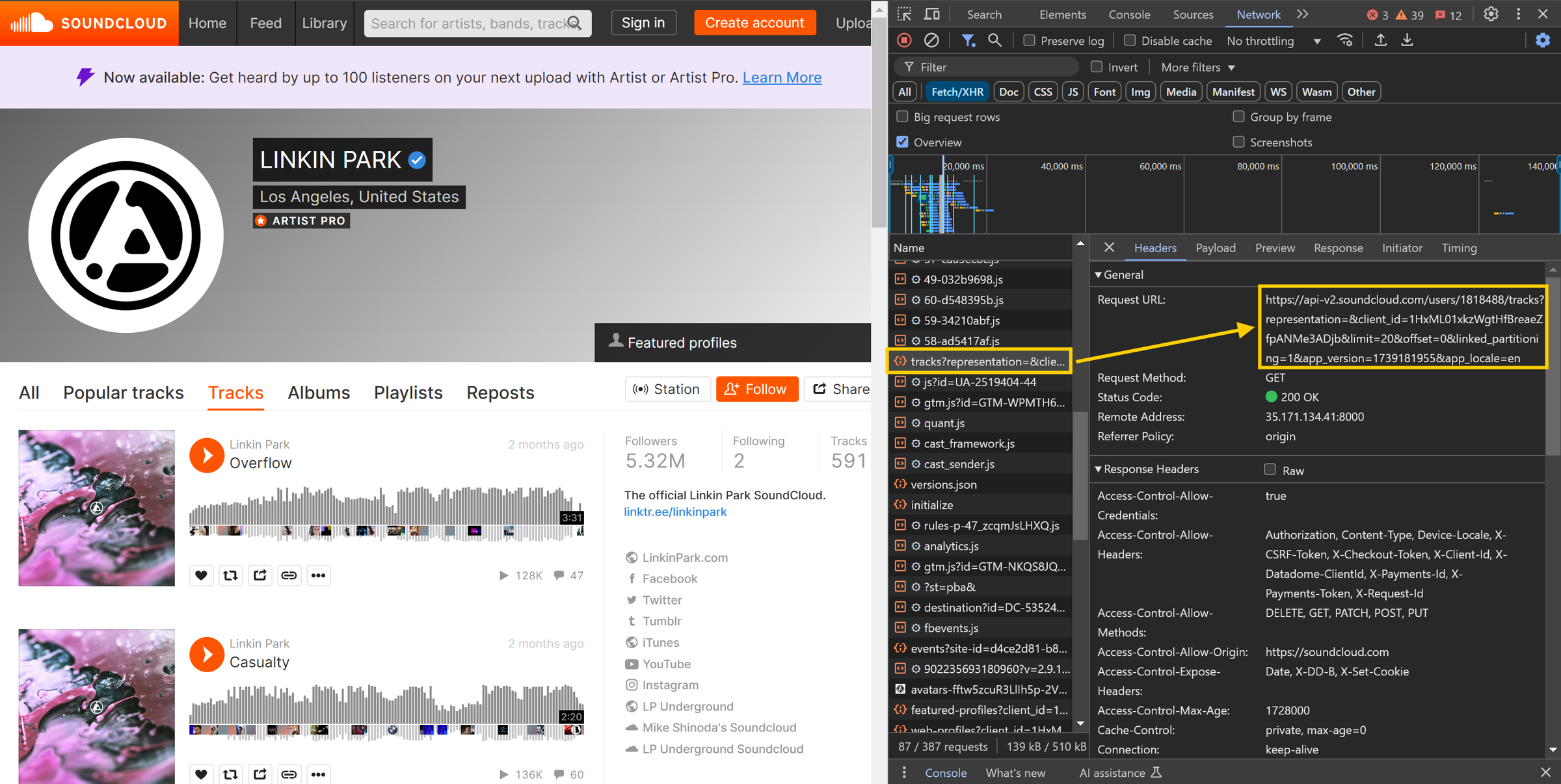Follow Linkin Park
Screen dimensions: 1561x784
point(756,389)
